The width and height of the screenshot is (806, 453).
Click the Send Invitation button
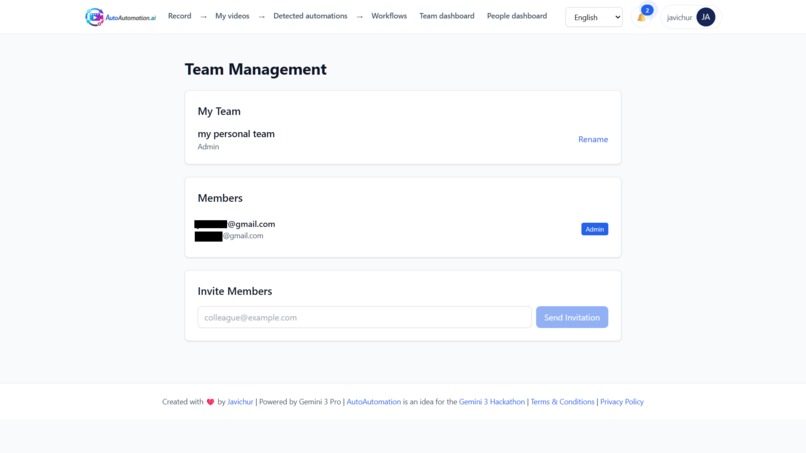tap(572, 317)
